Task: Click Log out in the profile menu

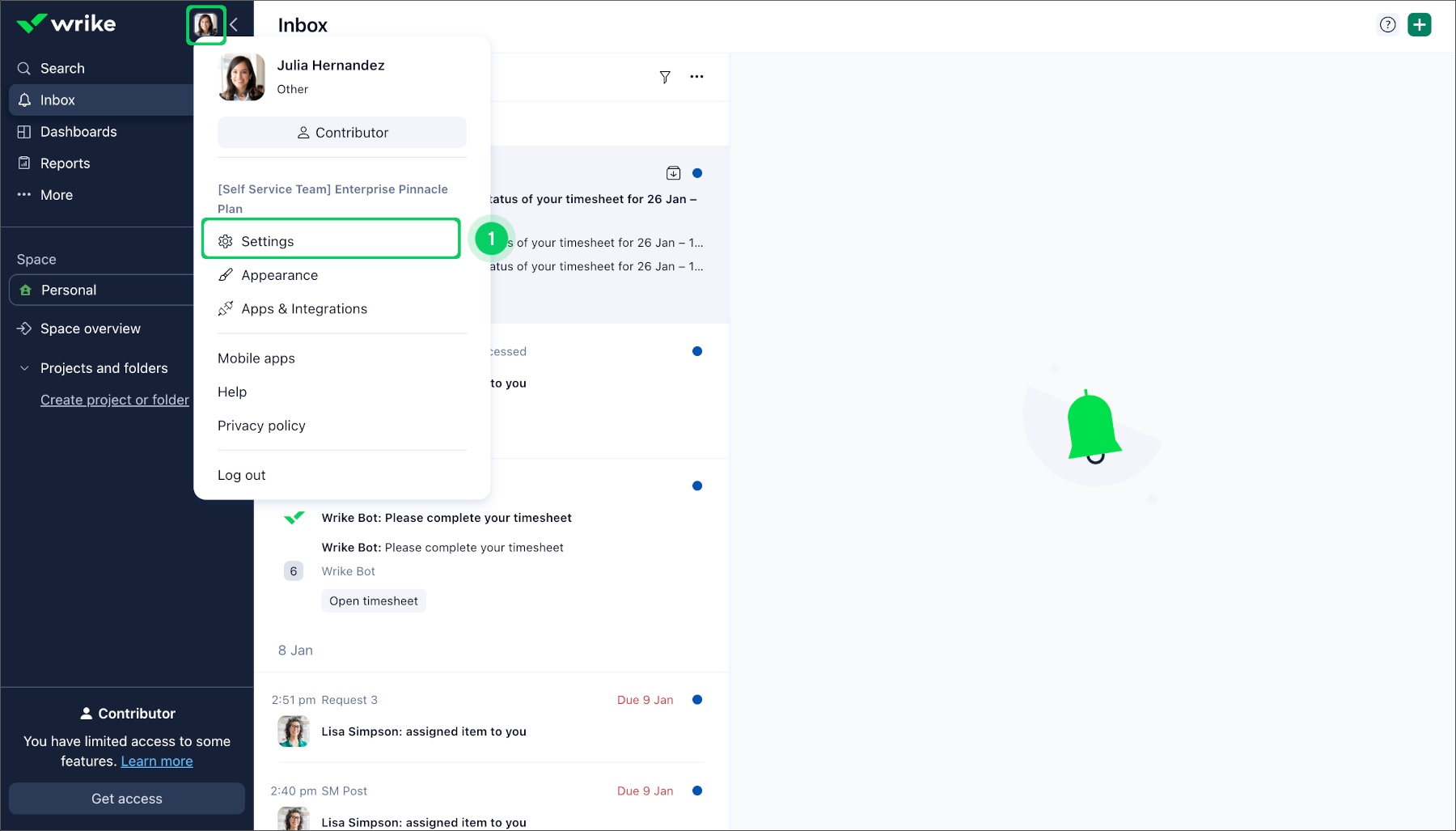Action: (241, 475)
